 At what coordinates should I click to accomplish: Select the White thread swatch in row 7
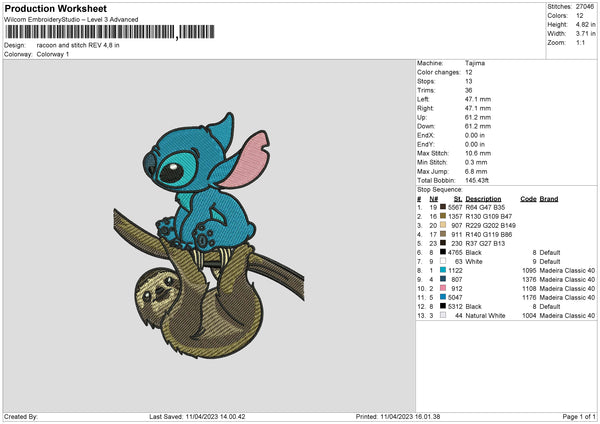(443, 261)
